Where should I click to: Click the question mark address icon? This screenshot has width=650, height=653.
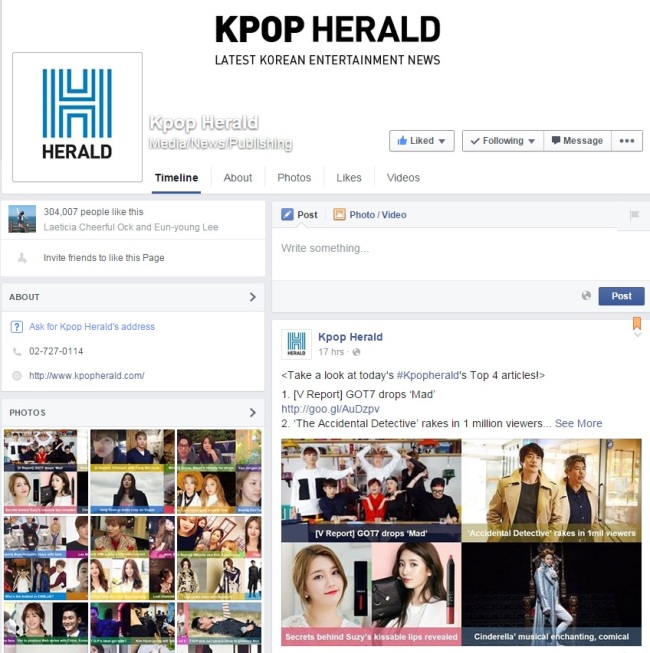pos(16,327)
